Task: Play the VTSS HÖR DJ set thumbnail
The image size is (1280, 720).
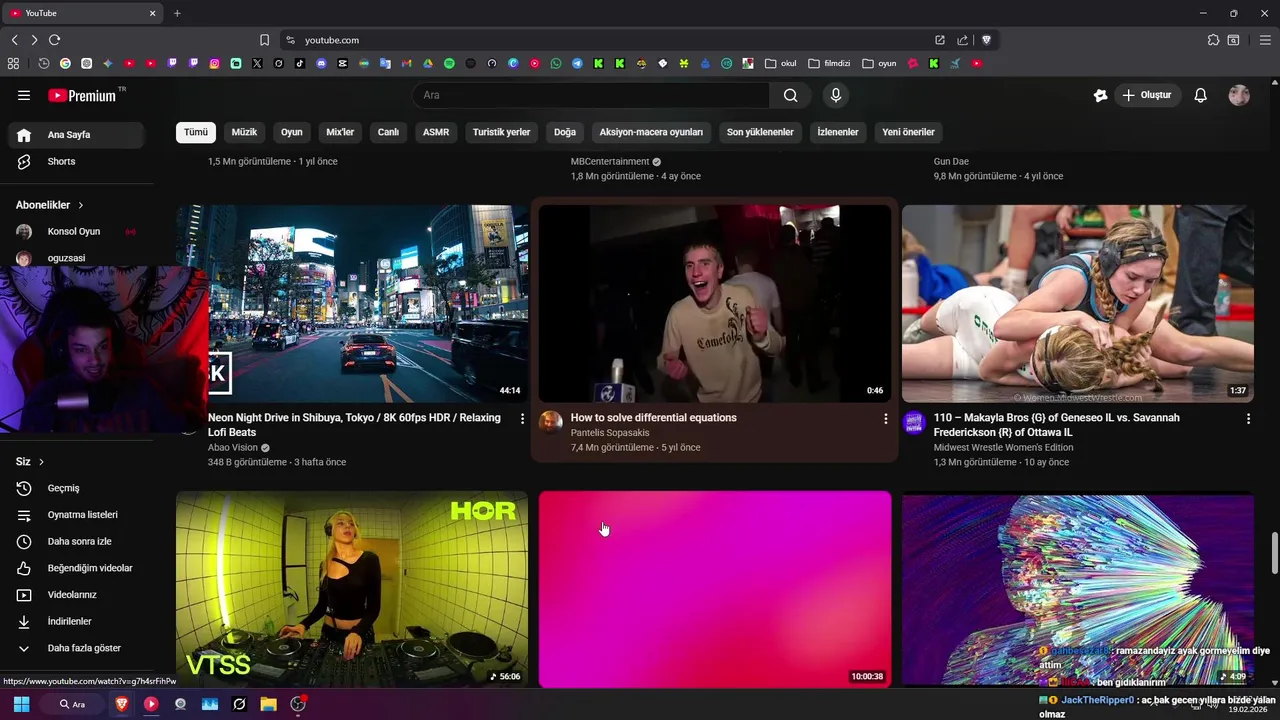Action: pyautogui.click(x=352, y=588)
